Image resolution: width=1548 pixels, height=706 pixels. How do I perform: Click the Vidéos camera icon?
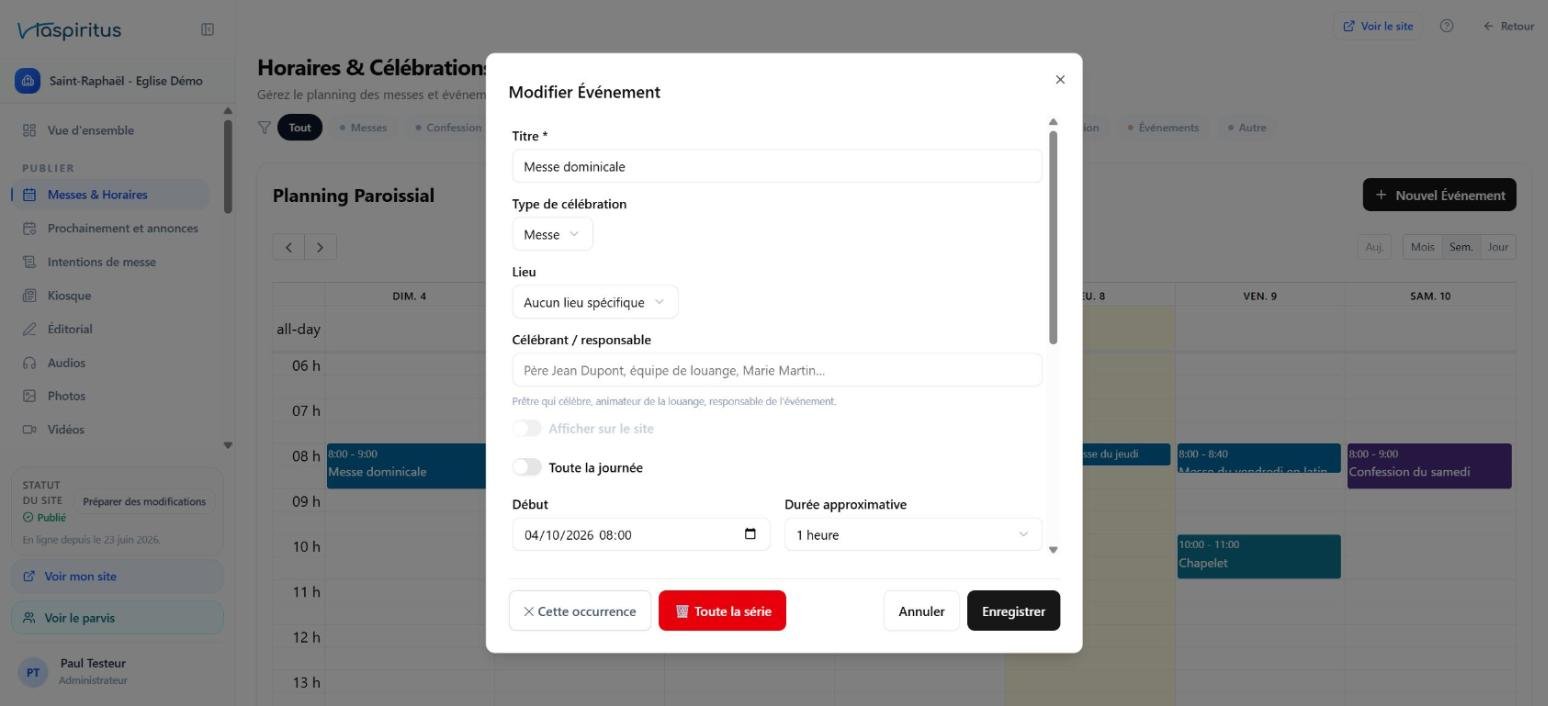29,430
